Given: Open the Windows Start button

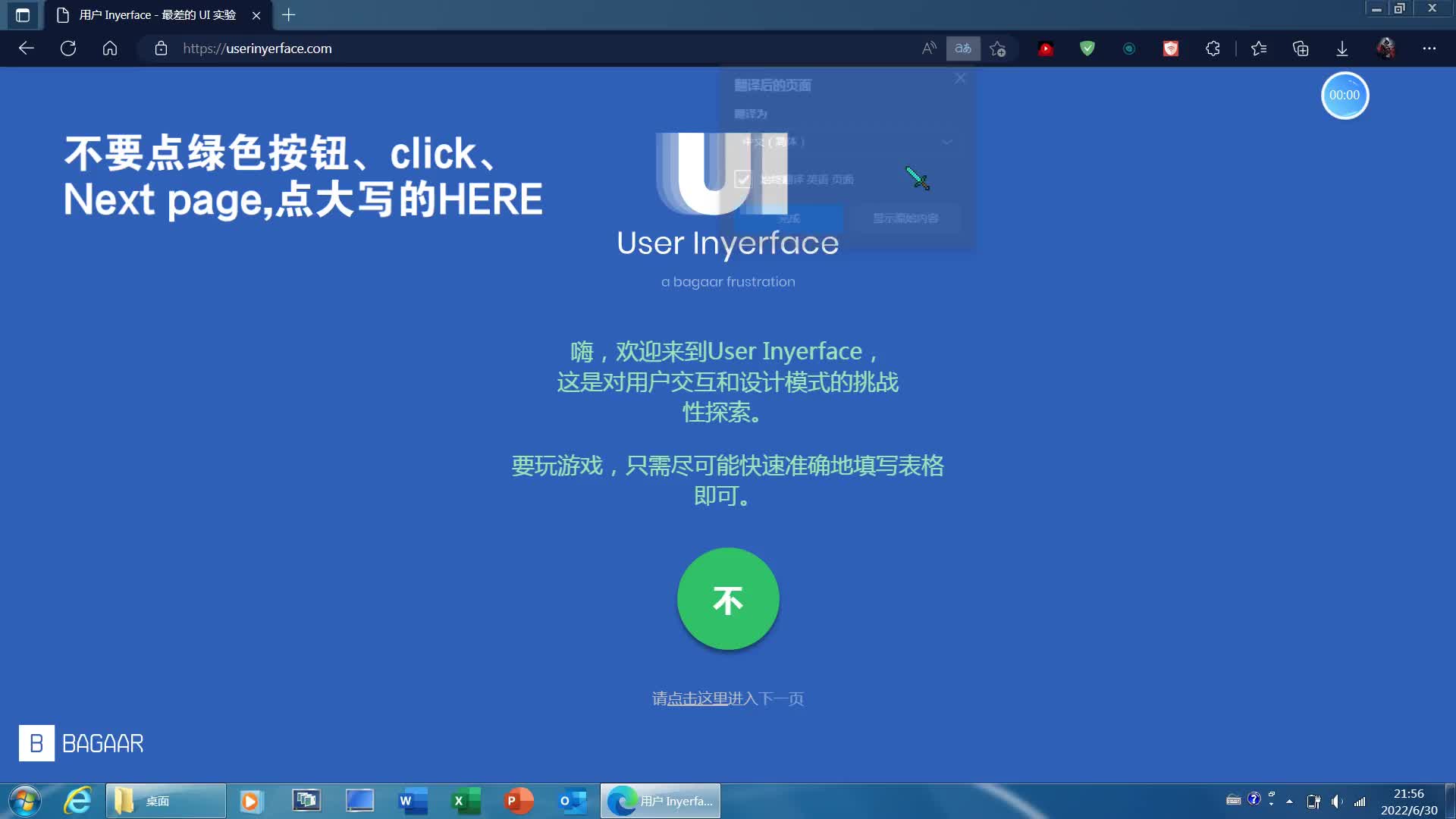Looking at the screenshot, I should tap(24, 801).
